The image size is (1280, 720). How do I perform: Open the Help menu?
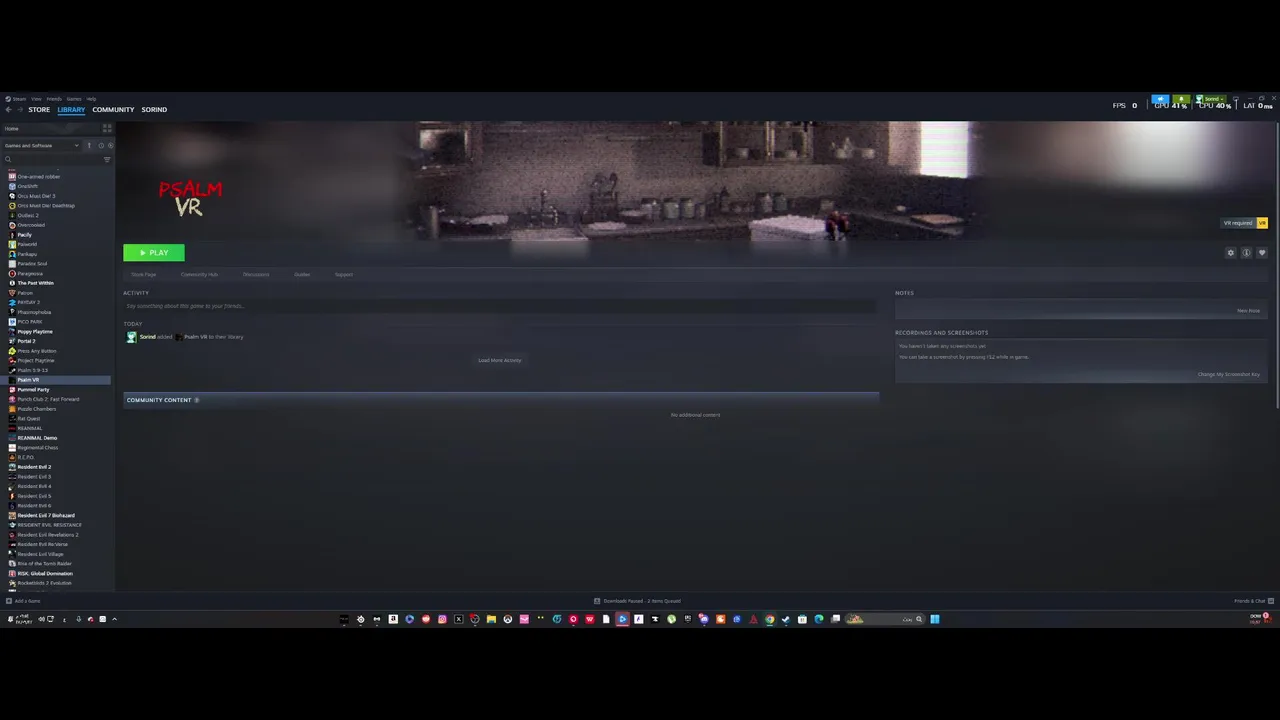coord(91,99)
